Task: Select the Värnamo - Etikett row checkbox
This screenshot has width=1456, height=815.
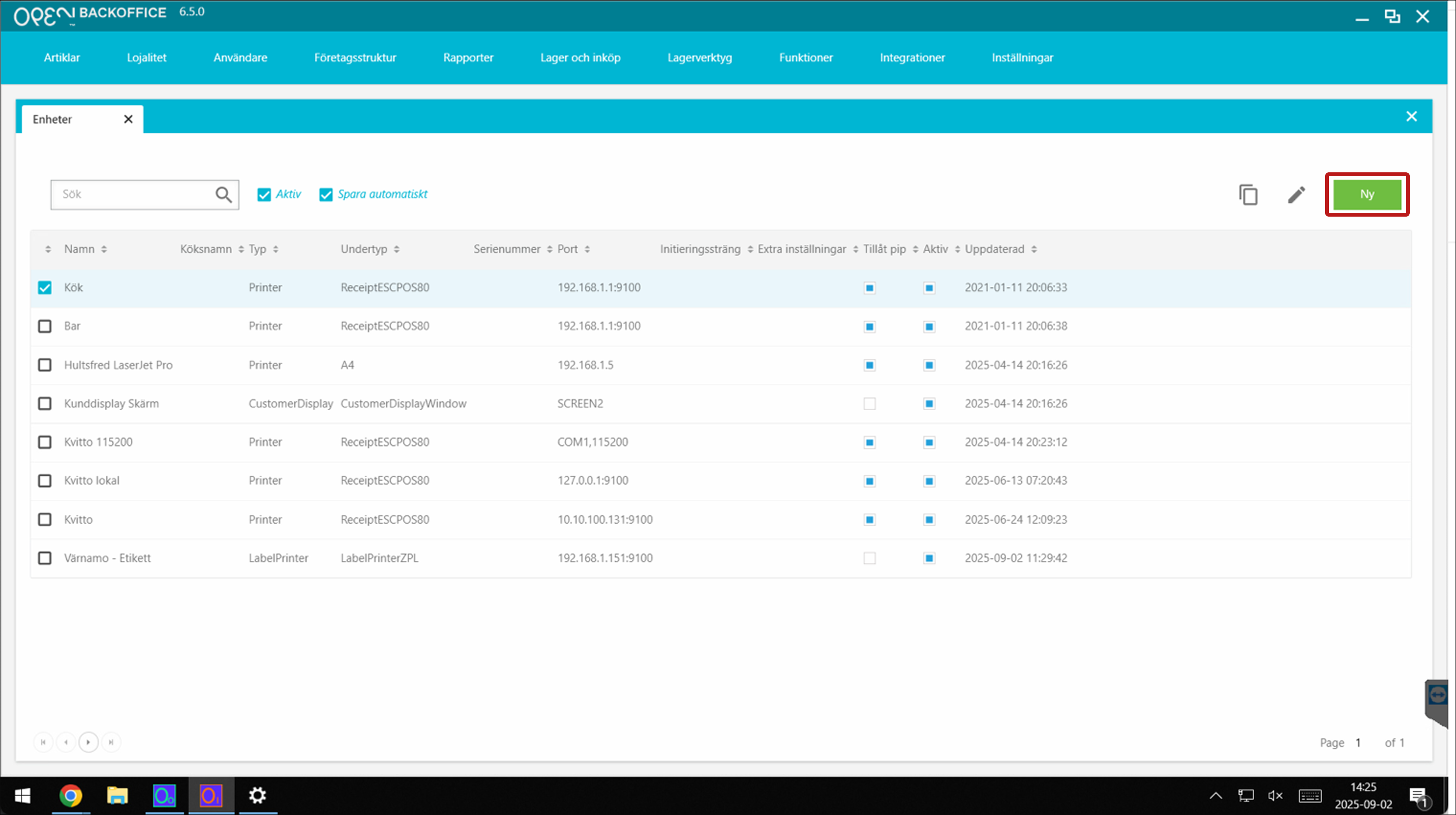Action: point(45,558)
